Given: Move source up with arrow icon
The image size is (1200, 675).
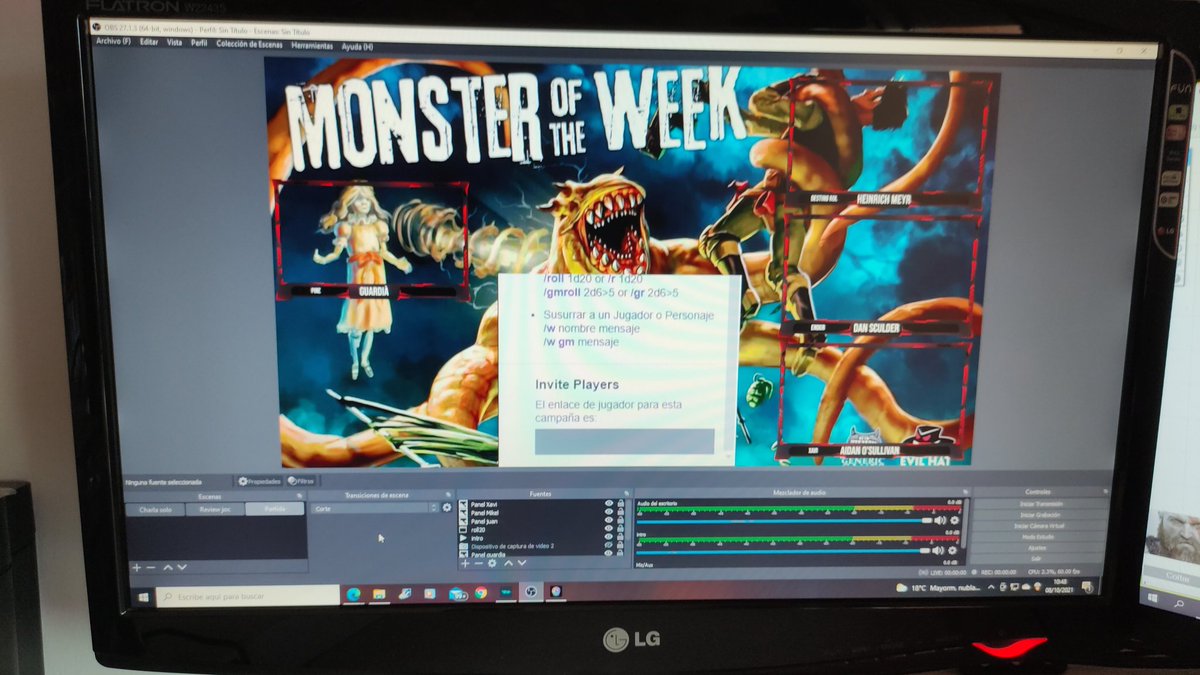Looking at the screenshot, I should click(508, 563).
